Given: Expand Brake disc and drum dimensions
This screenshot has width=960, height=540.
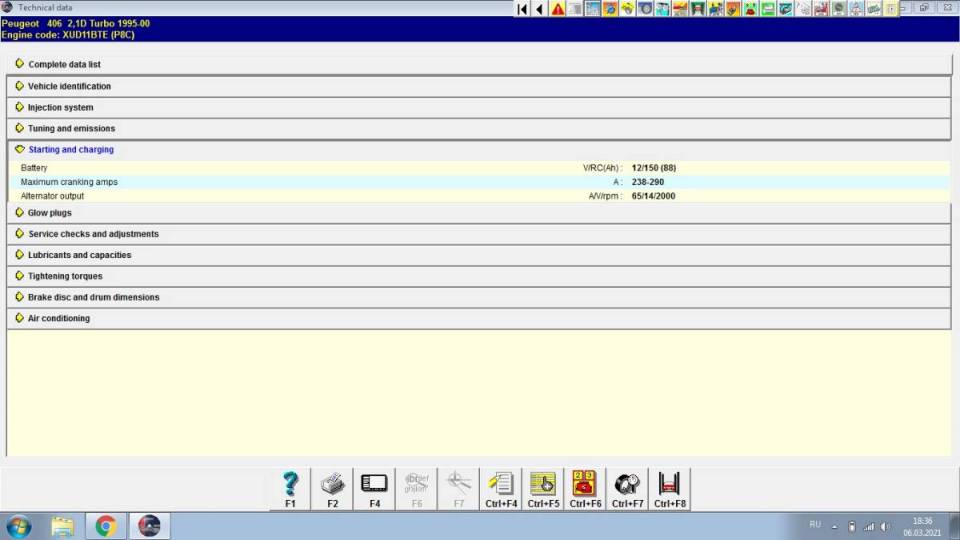Looking at the screenshot, I should (x=93, y=297).
